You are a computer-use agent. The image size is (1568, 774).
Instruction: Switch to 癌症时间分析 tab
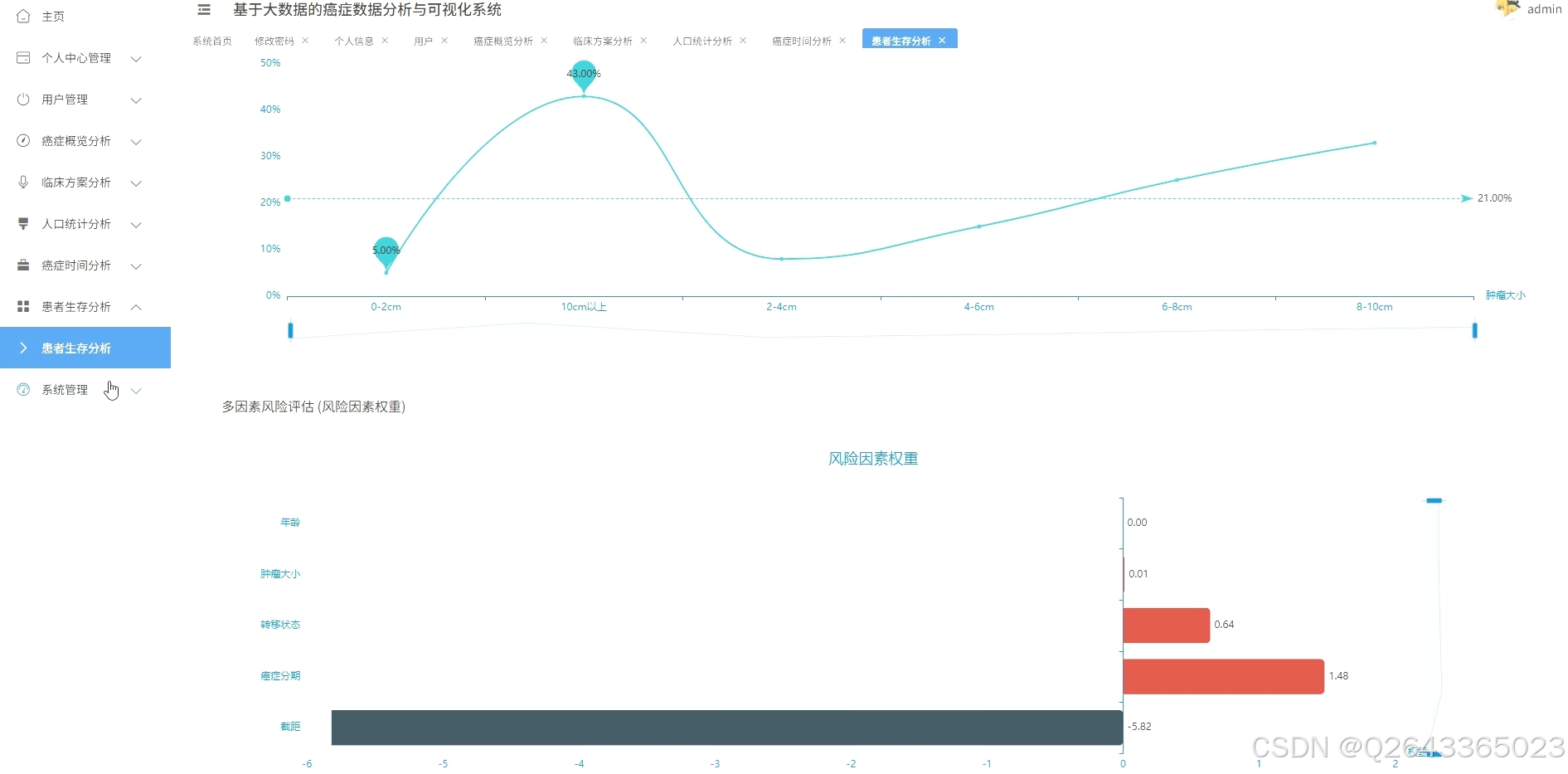pos(802,41)
